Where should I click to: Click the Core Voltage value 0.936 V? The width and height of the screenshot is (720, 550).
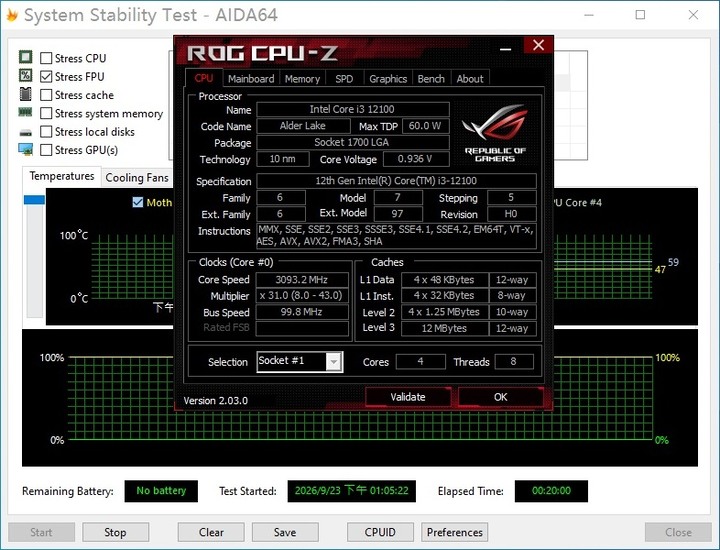416,159
